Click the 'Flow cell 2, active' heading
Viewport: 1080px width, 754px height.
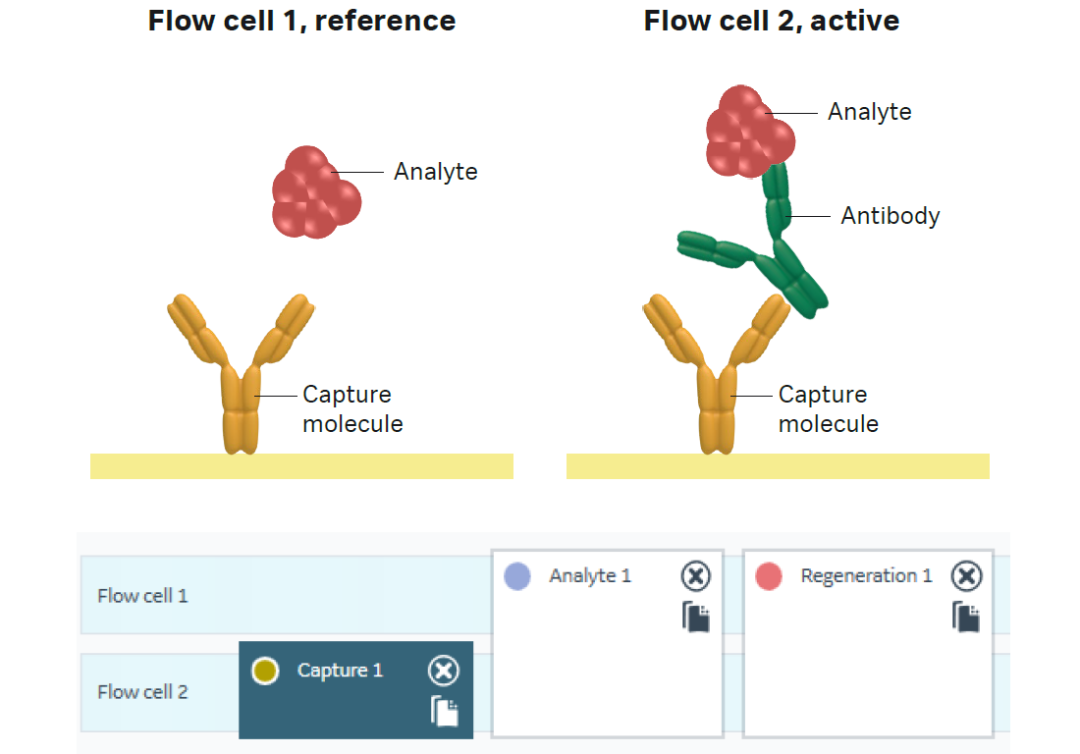771,21
